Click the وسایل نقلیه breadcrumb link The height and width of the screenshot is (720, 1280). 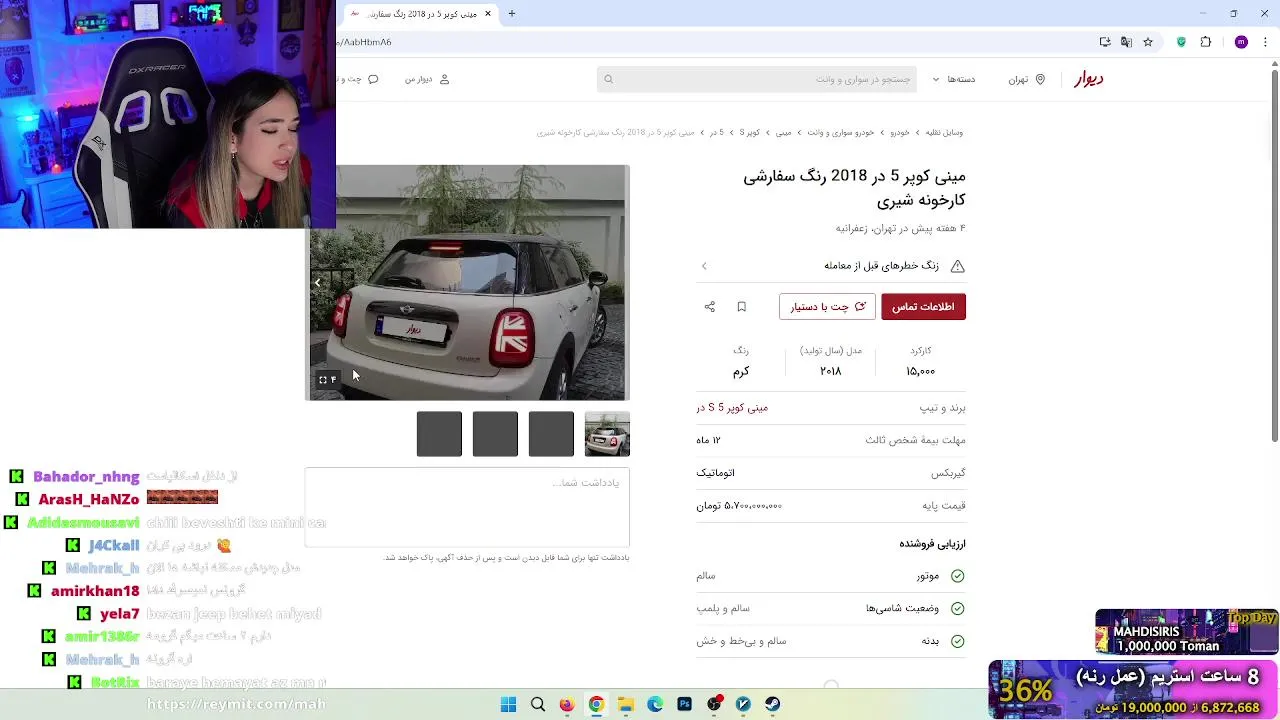(x=944, y=132)
